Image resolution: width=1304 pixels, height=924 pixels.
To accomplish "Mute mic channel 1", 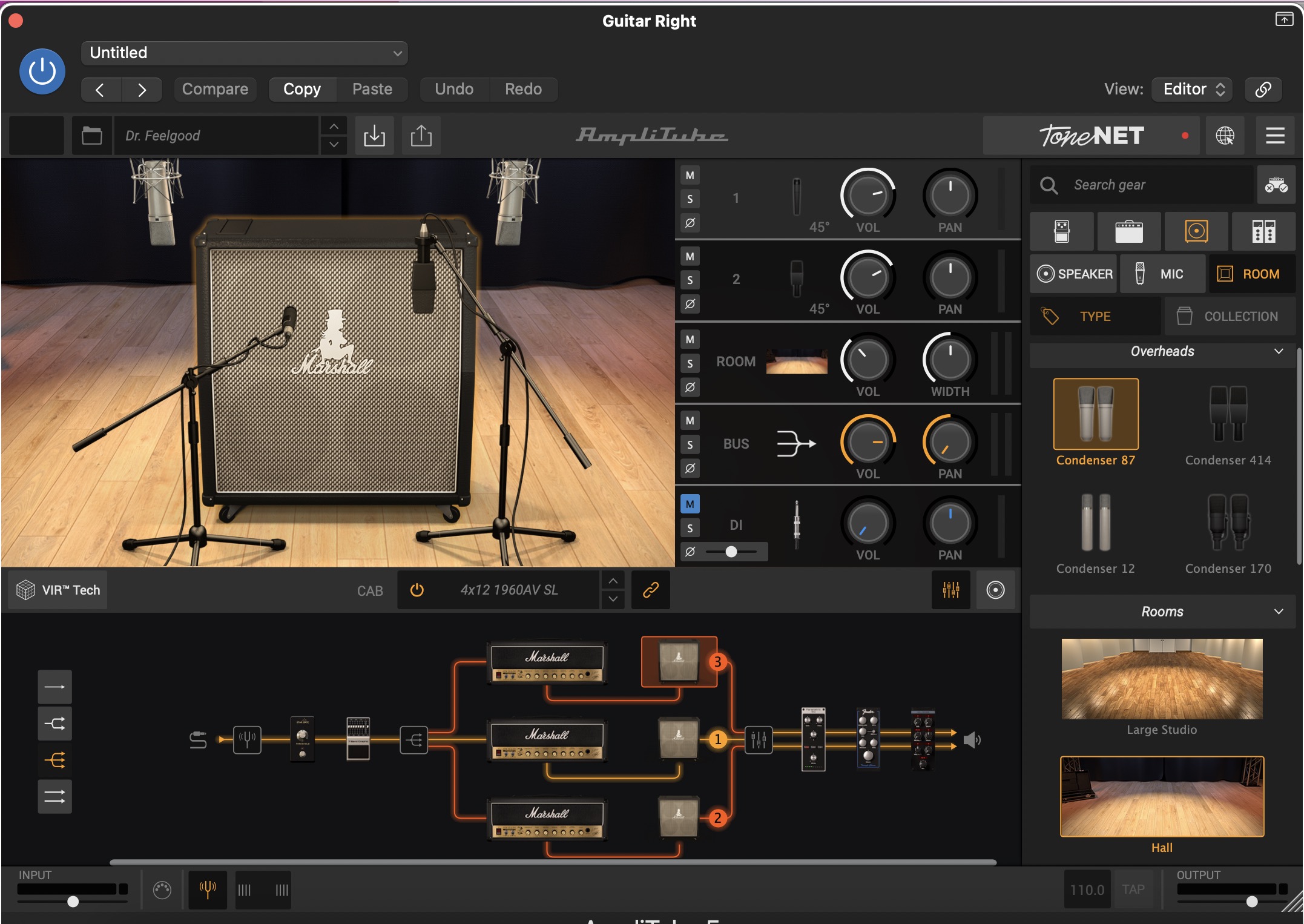I will point(690,176).
